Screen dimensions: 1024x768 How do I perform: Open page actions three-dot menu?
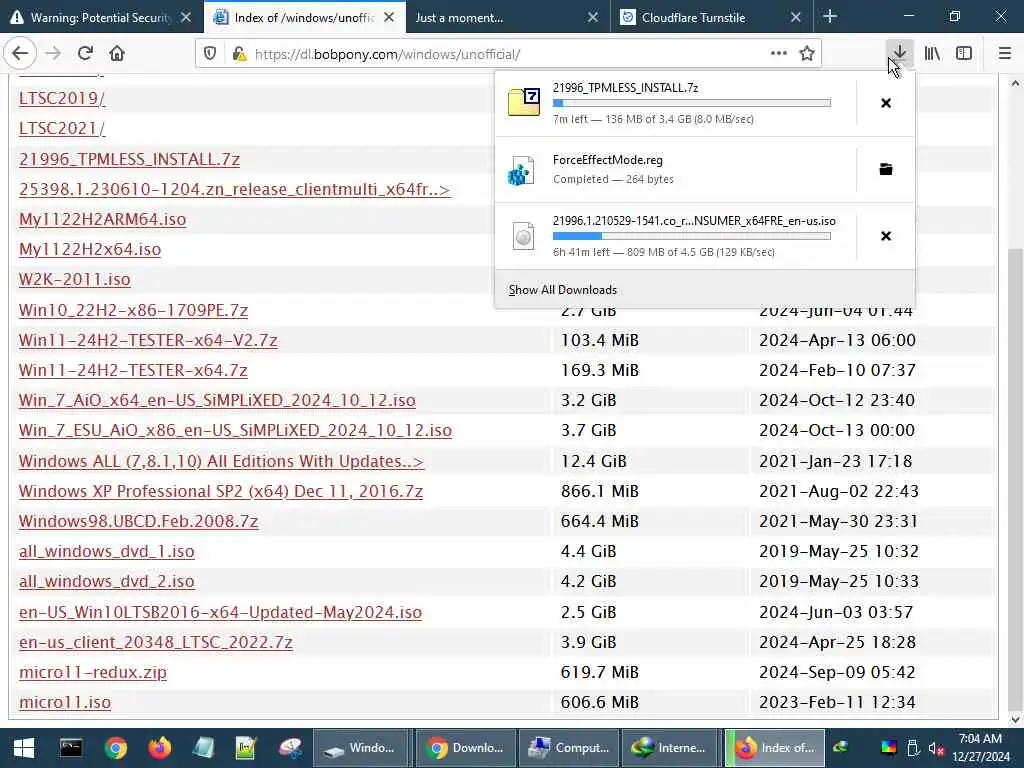coord(778,54)
